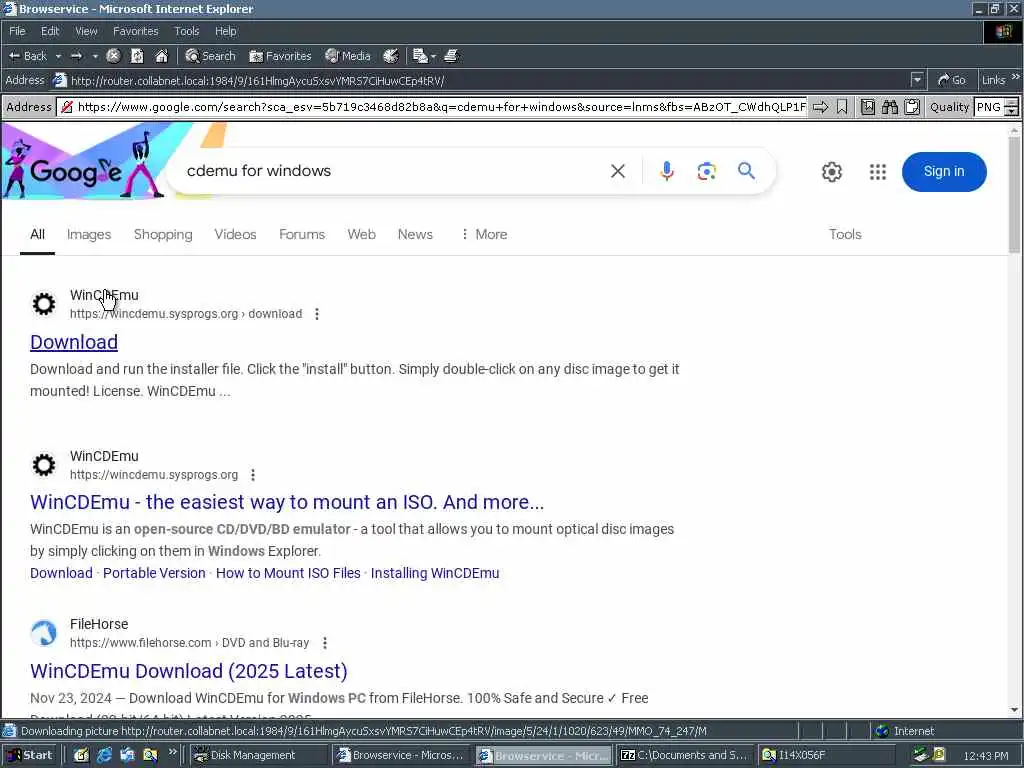Click the Browservice go arrow icon
This screenshot has width=1024, height=768.
click(820, 107)
